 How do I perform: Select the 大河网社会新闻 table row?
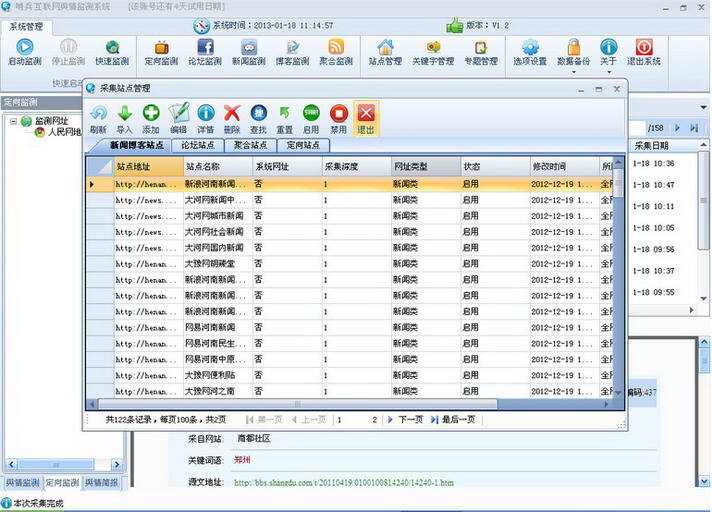pos(350,232)
